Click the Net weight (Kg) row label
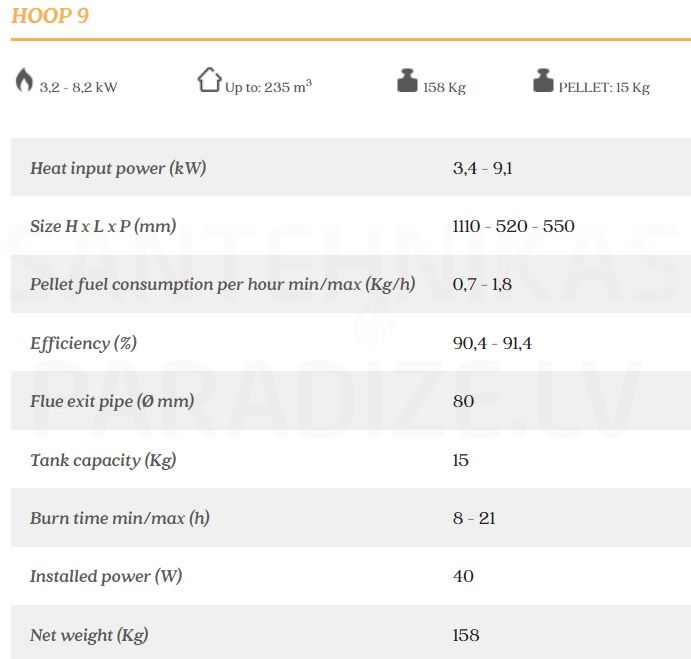The height and width of the screenshot is (659, 691). (89, 635)
